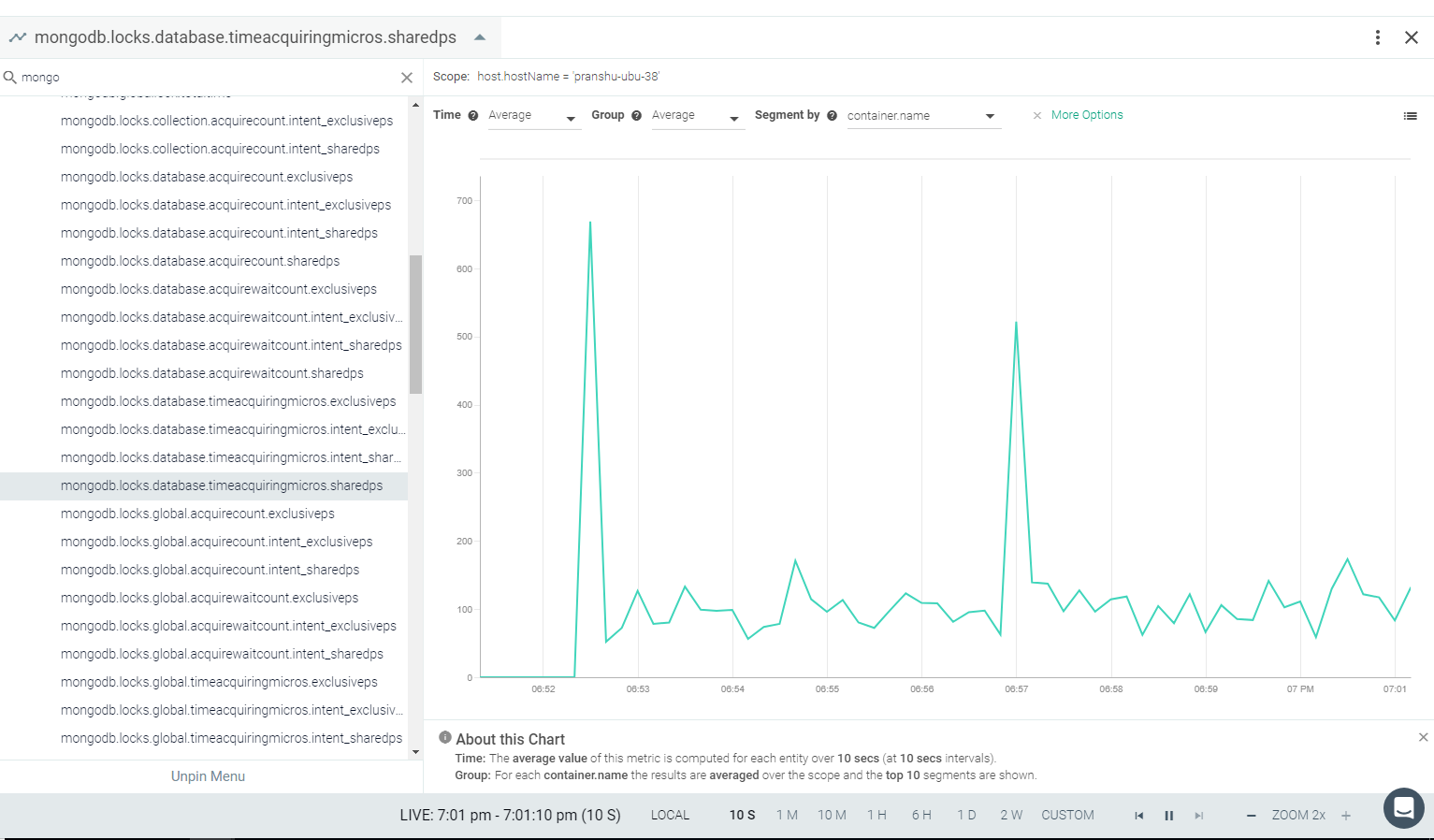Viewport: 1434px width, 840px height.
Task: Open Time aggregation help icon
Action: [473, 115]
